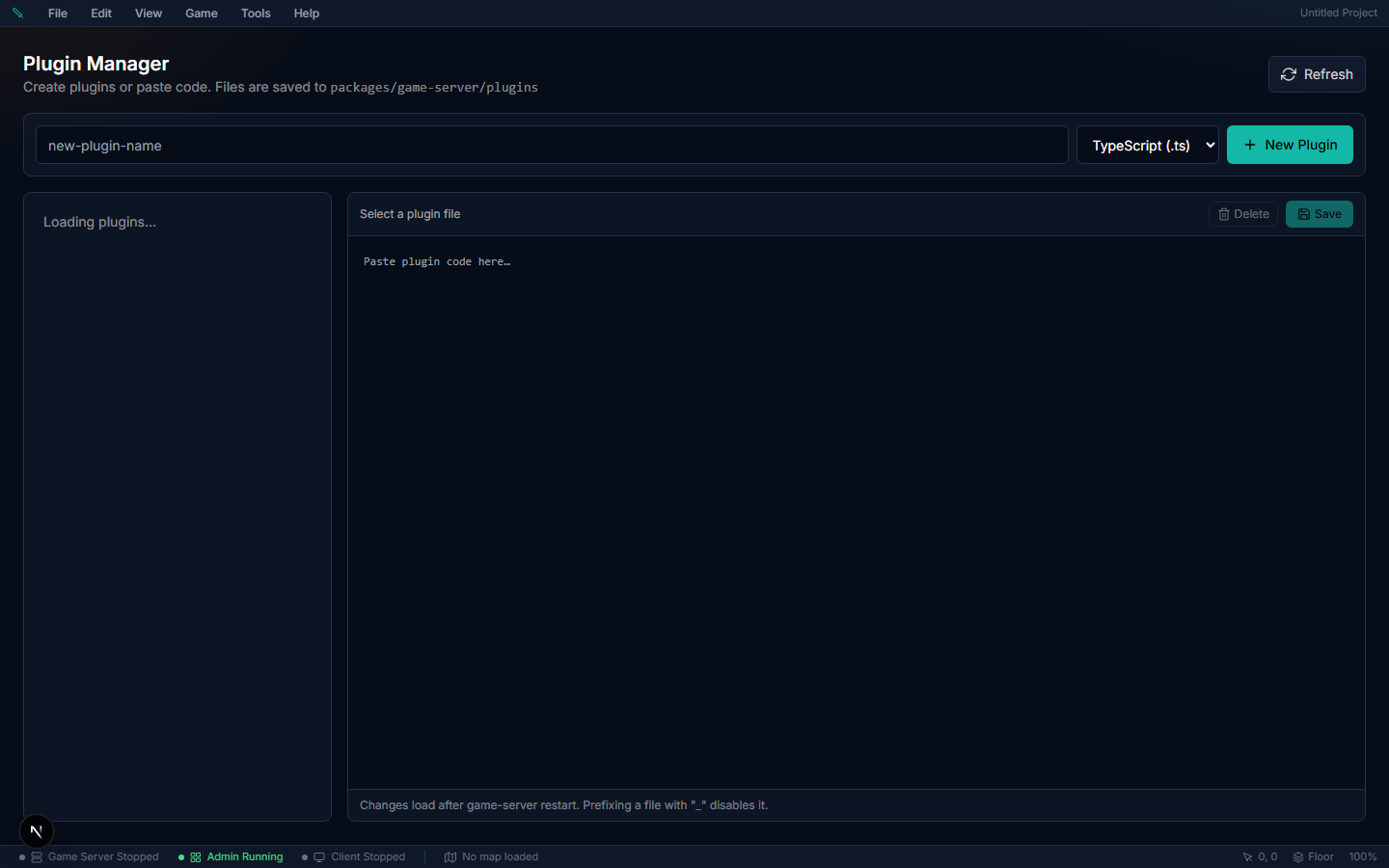Screen dimensions: 1389x868
Task: Save the plugin with the Save button
Action: click(1320, 214)
